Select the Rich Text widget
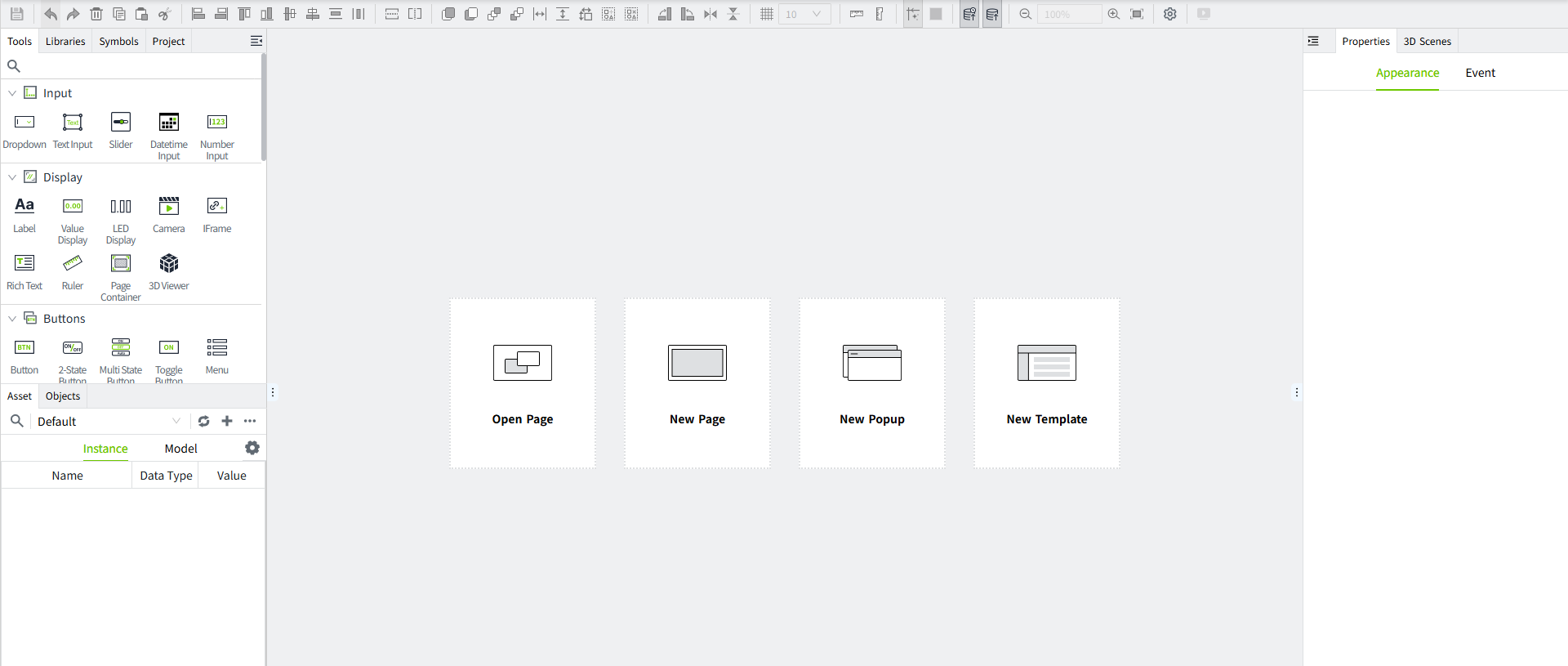 point(24,271)
